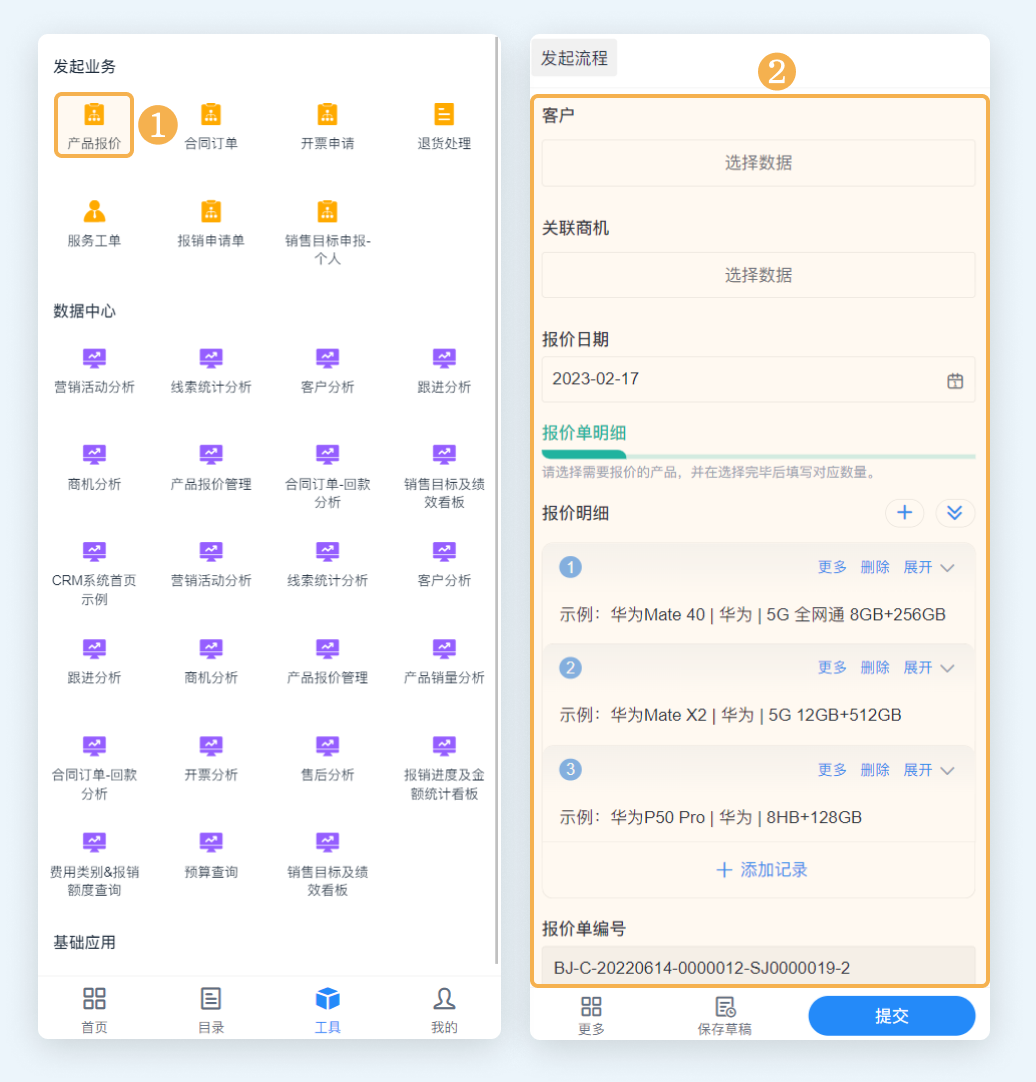Click the 提交 button
Image resolution: width=1036 pixels, height=1082 pixels.
click(891, 1016)
